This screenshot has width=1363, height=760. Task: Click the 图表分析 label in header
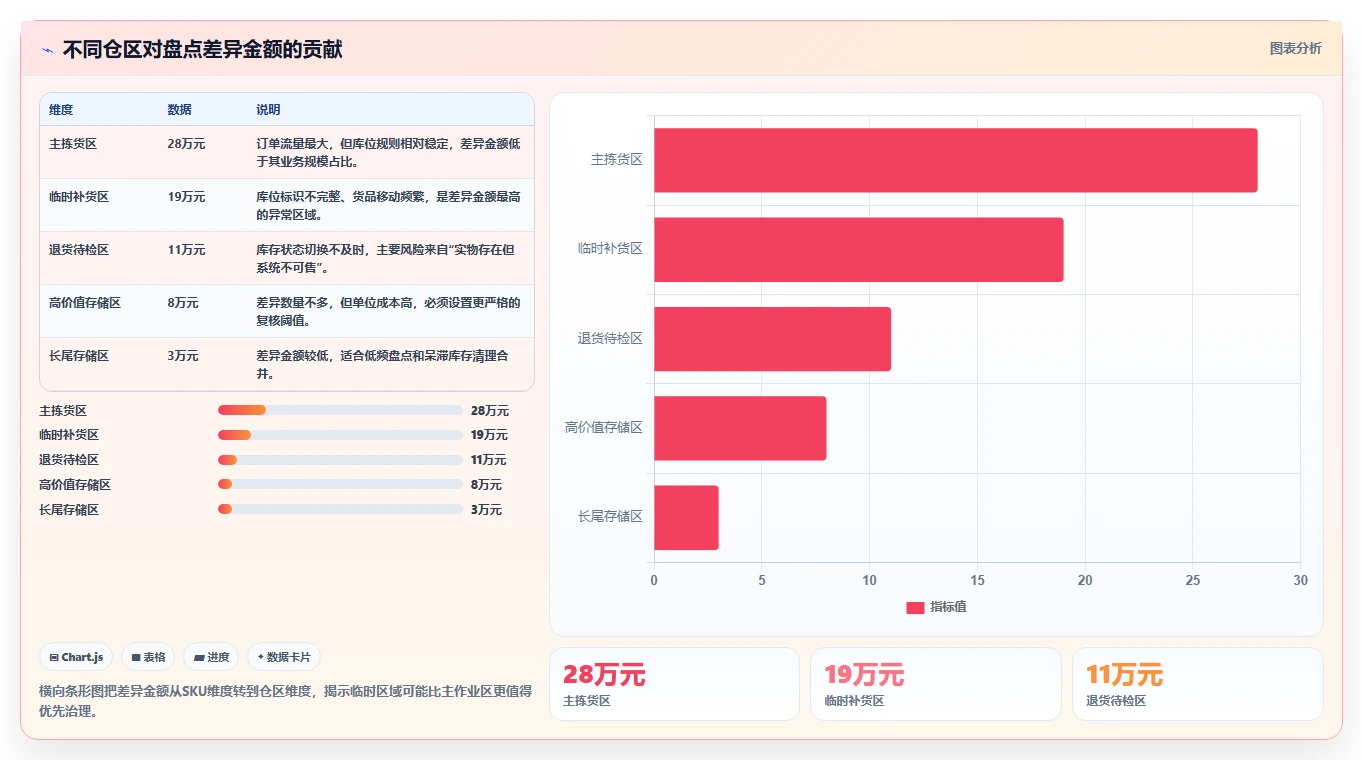pyautogui.click(x=1295, y=48)
